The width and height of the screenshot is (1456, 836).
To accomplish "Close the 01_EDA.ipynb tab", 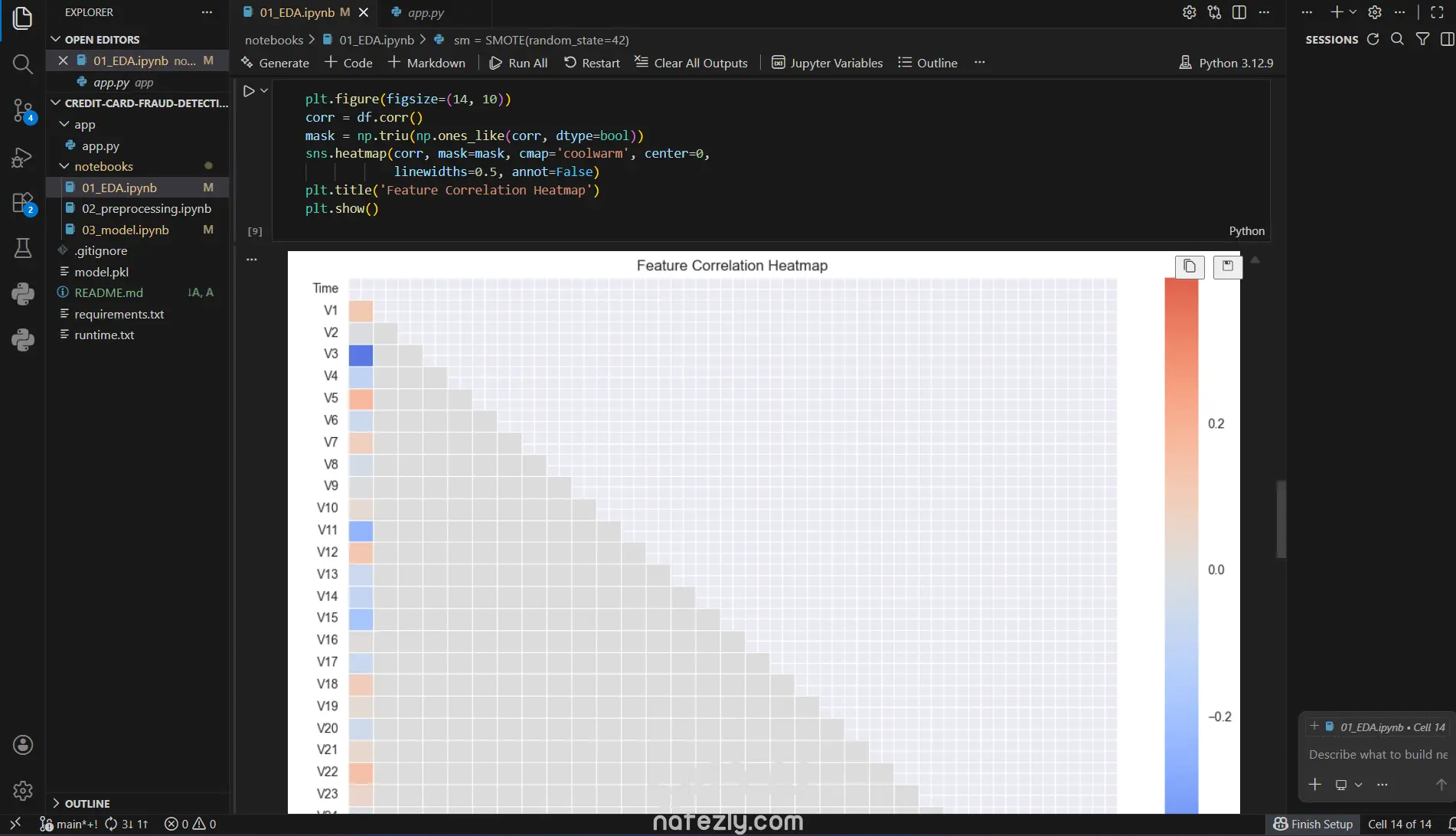I will [x=364, y=12].
